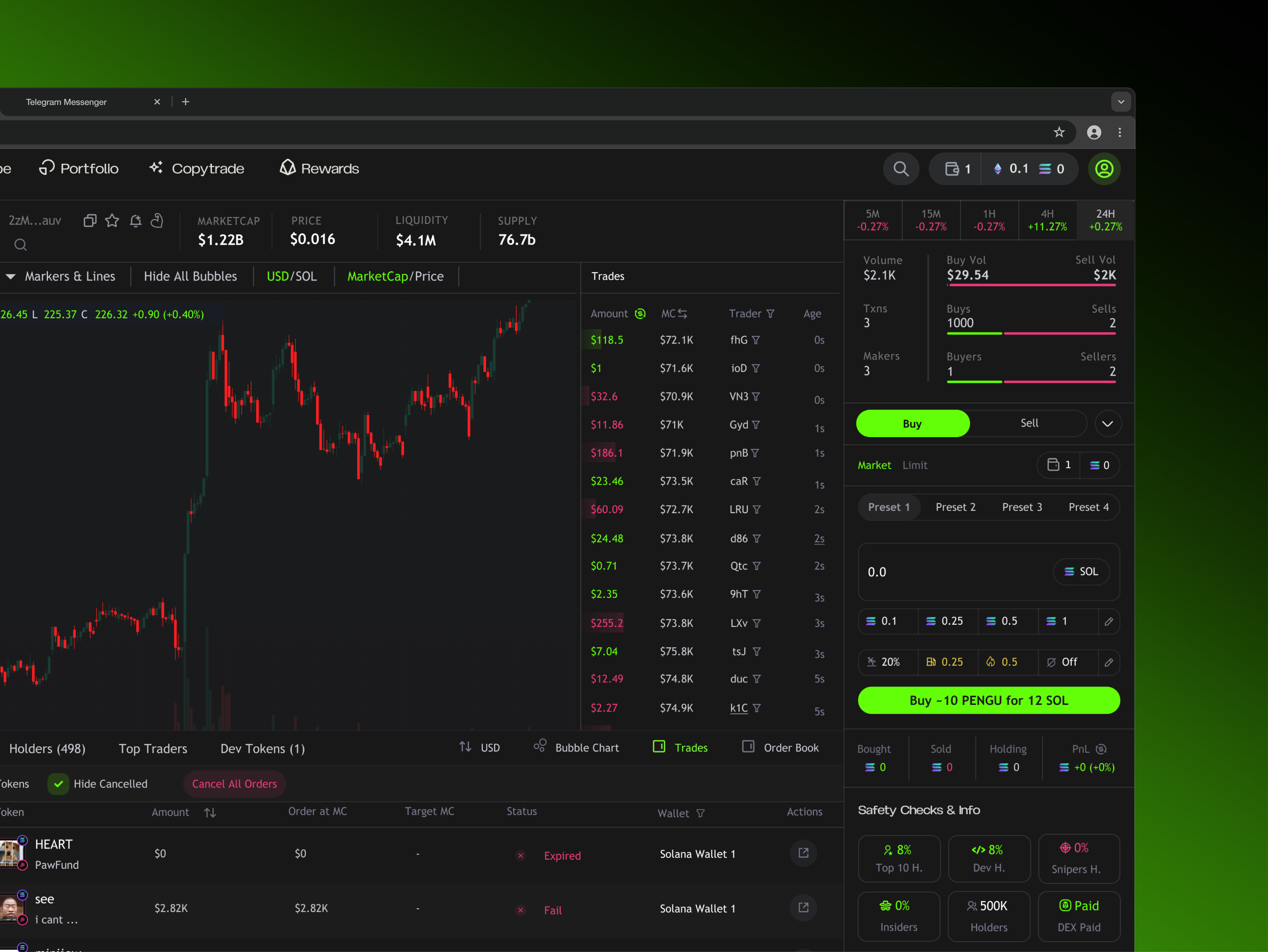
Task: Toggle Hide All Bubbles on the chart
Action: pos(190,276)
